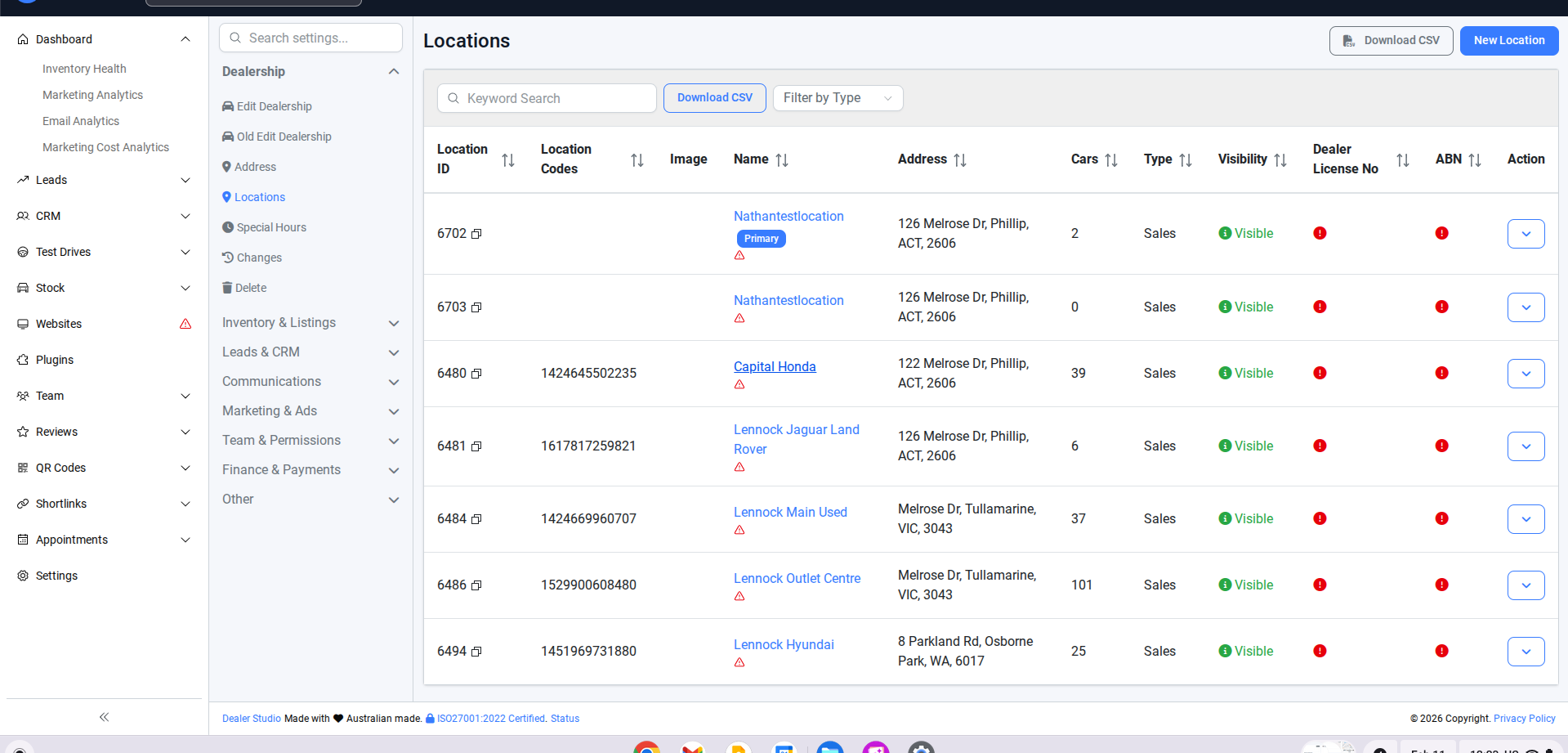Go to Marketing Analytics dashboard
The image size is (1568, 753).
click(x=92, y=95)
